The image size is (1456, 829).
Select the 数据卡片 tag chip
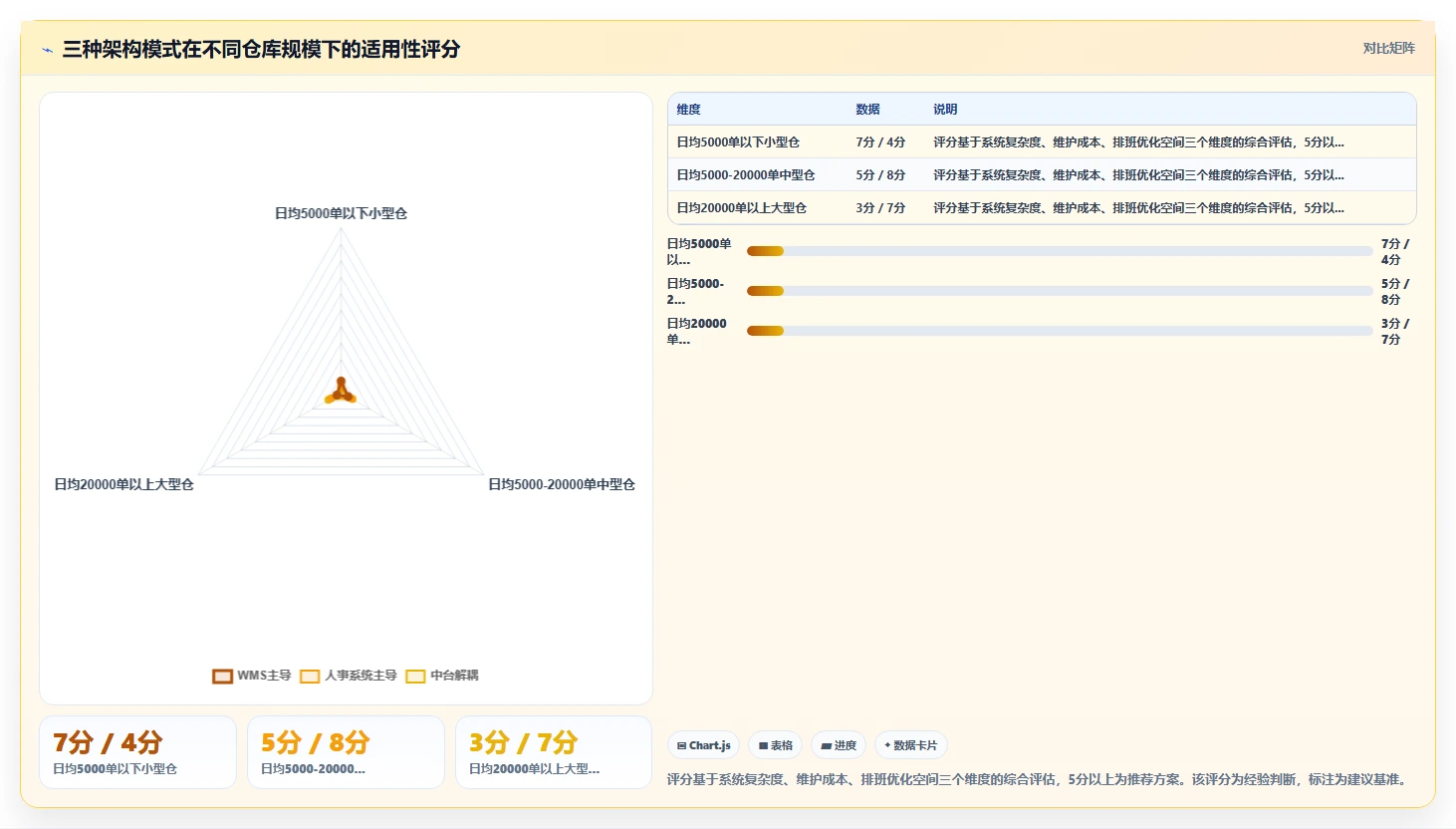click(x=910, y=745)
